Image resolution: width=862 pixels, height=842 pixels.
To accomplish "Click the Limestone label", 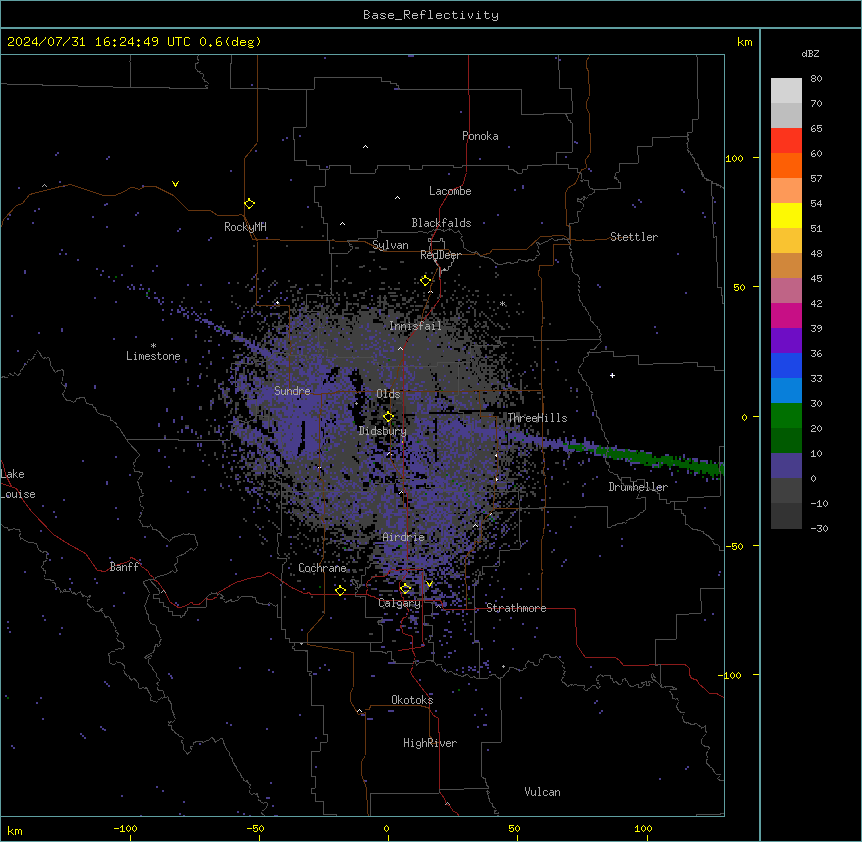I will coord(153,356).
